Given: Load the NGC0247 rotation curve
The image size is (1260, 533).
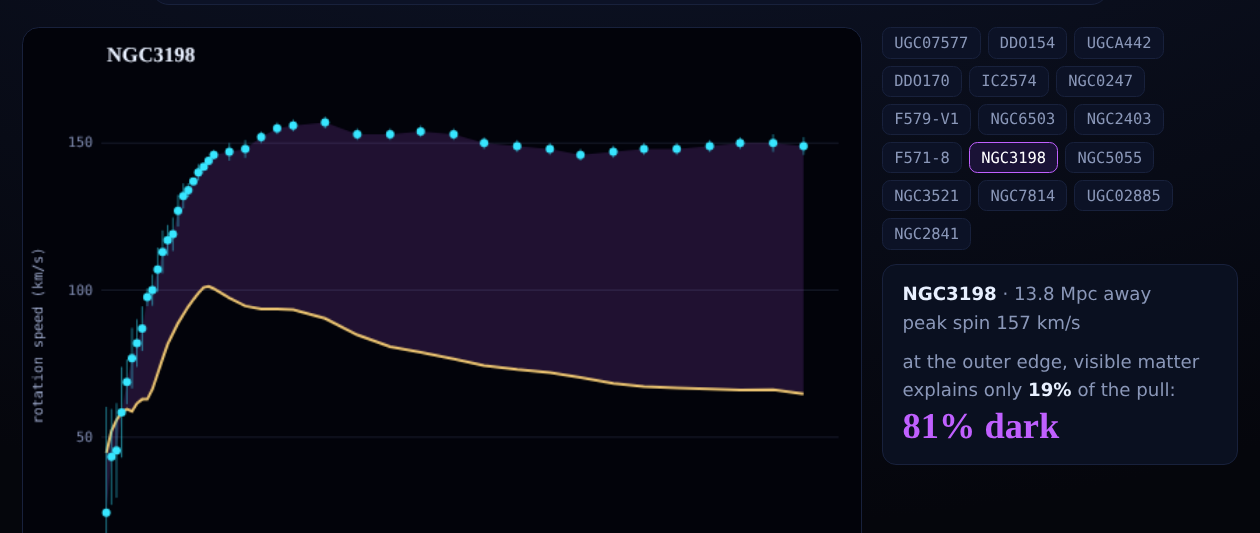Looking at the screenshot, I should 1100,81.
